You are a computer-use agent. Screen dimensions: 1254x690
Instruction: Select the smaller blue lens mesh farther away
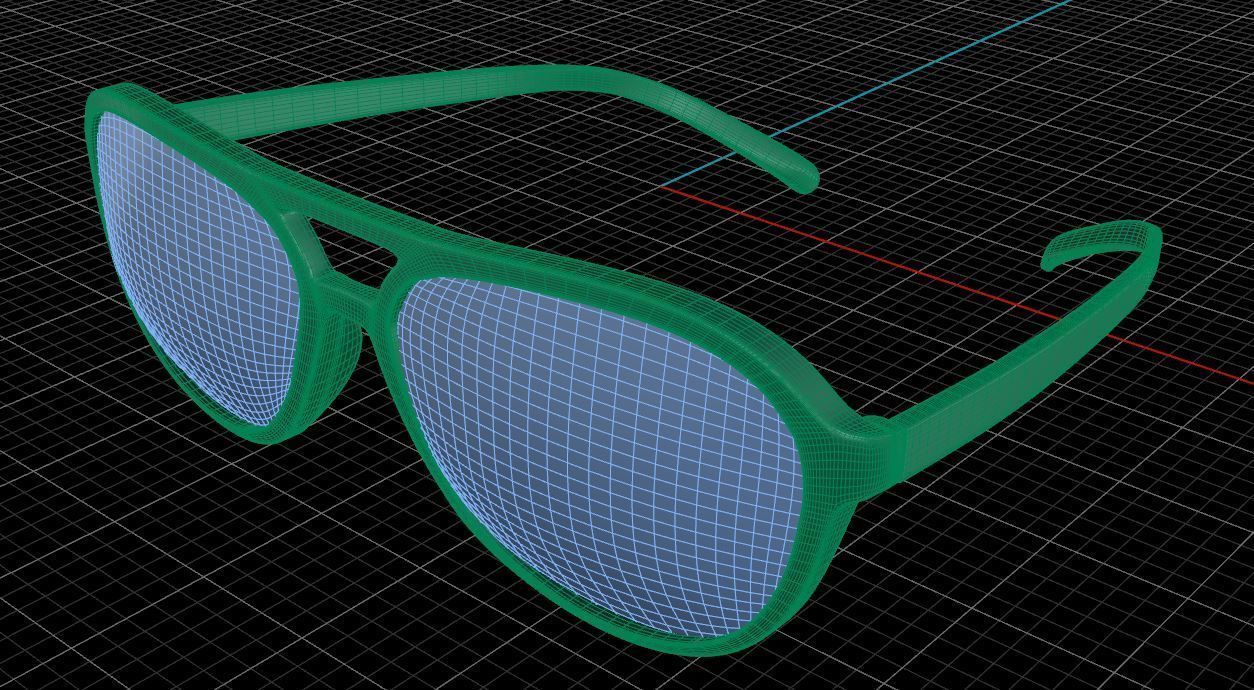200,270
